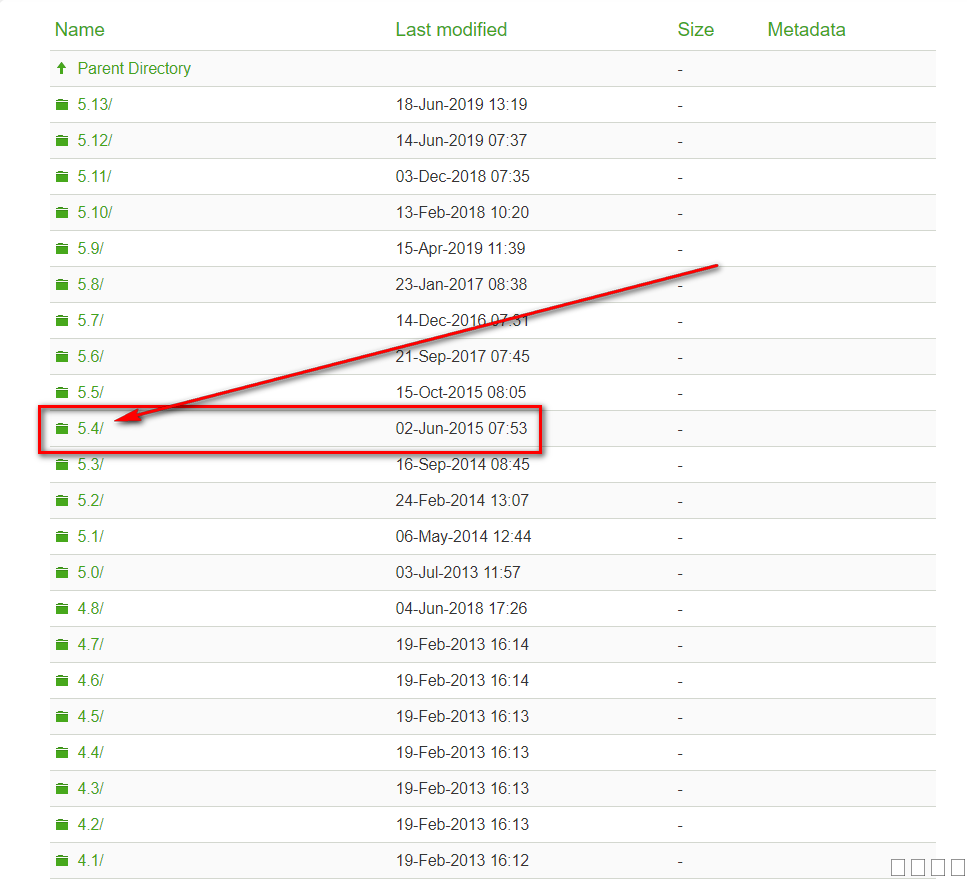Click the folder icon next to 5.13/
The height and width of the screenshot is (881, 967).
pyautogui.click(x=62, y=105)
